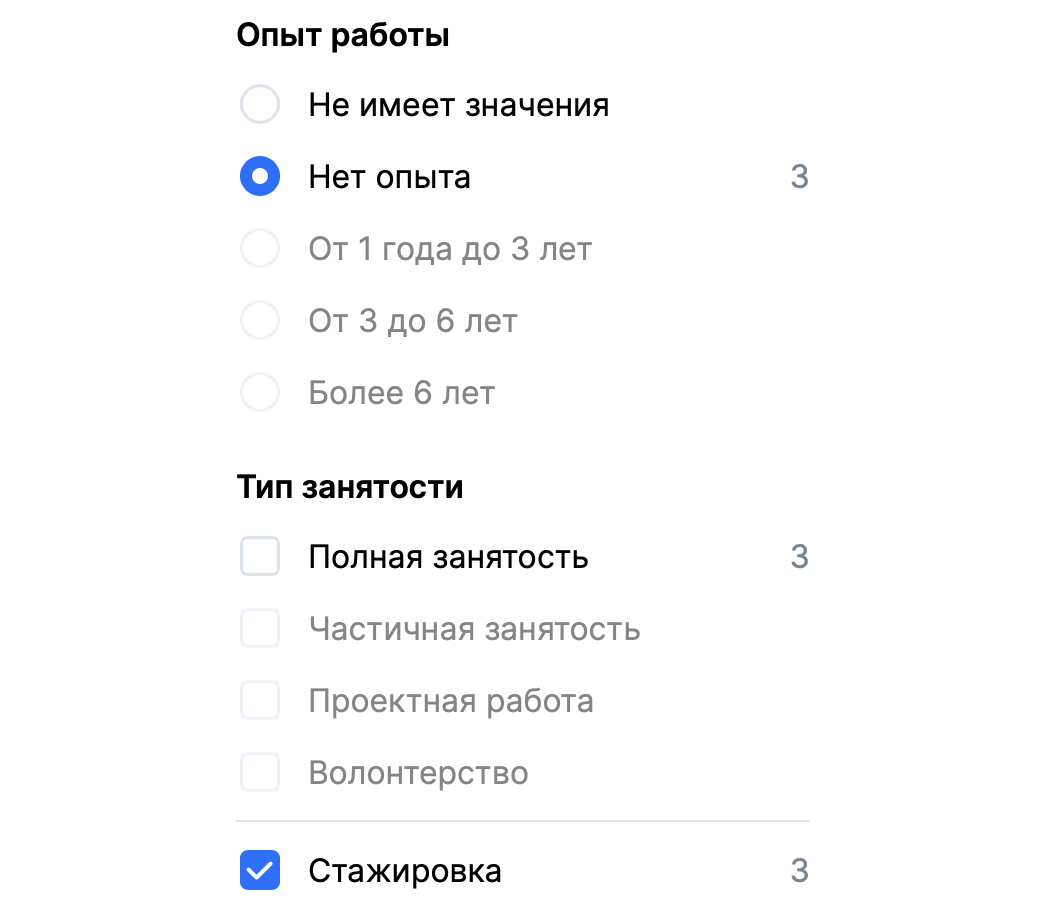The width and height of the screenshot is (1038, 920).
Task: Select the 'От 3 до 6 лет' radio button
Action: click(260, 321)
